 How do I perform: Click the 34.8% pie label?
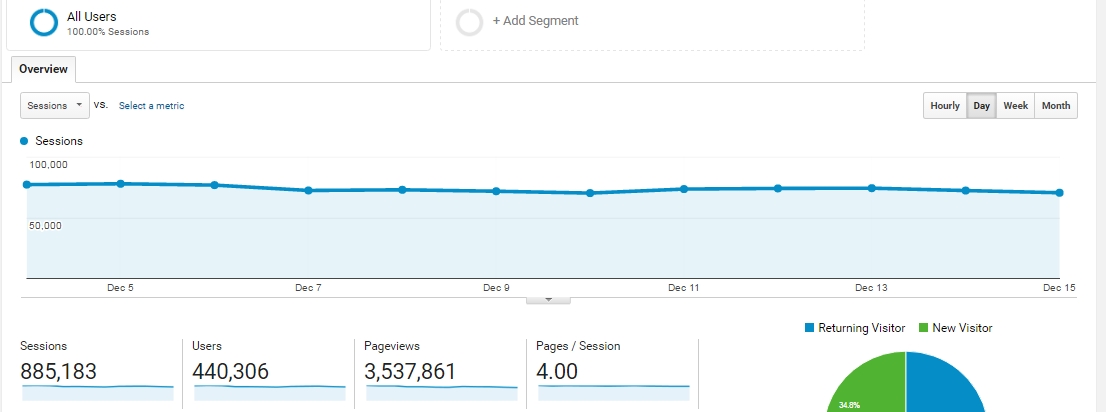pyautogui.click(x=849, y=406)
